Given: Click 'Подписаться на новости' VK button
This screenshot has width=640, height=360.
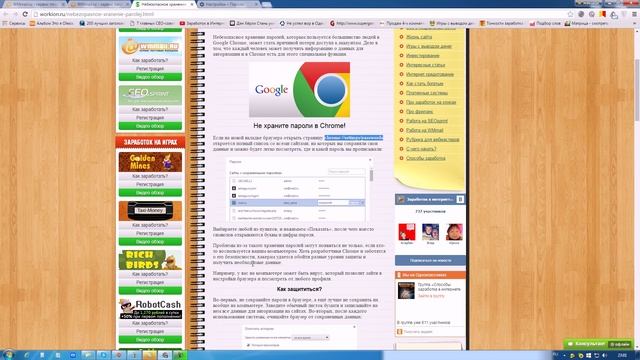Looking at the screenshot, I should (430, 260).
